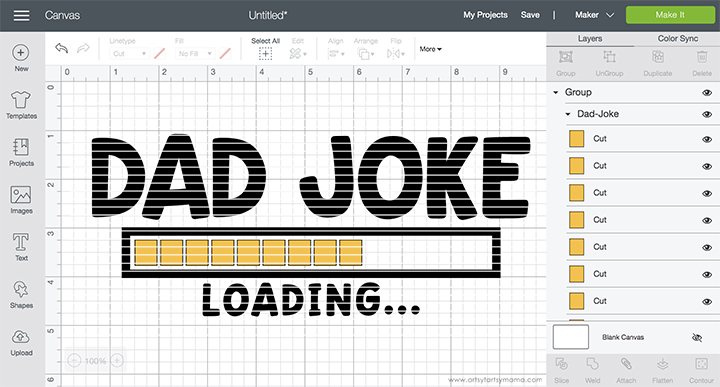Click the Untitled* project name
Viewport: 720px width, 387px height.
coord(268,15)
